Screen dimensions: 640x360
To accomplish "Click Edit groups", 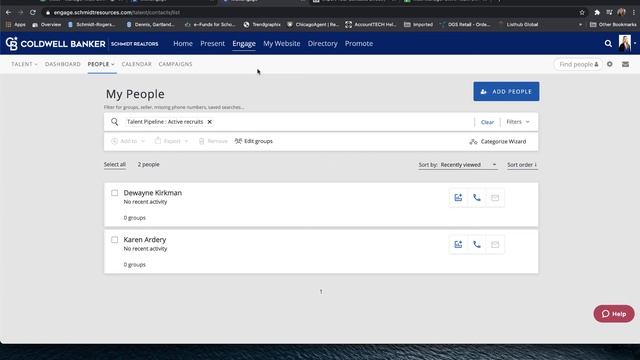I will pos(253,141).
